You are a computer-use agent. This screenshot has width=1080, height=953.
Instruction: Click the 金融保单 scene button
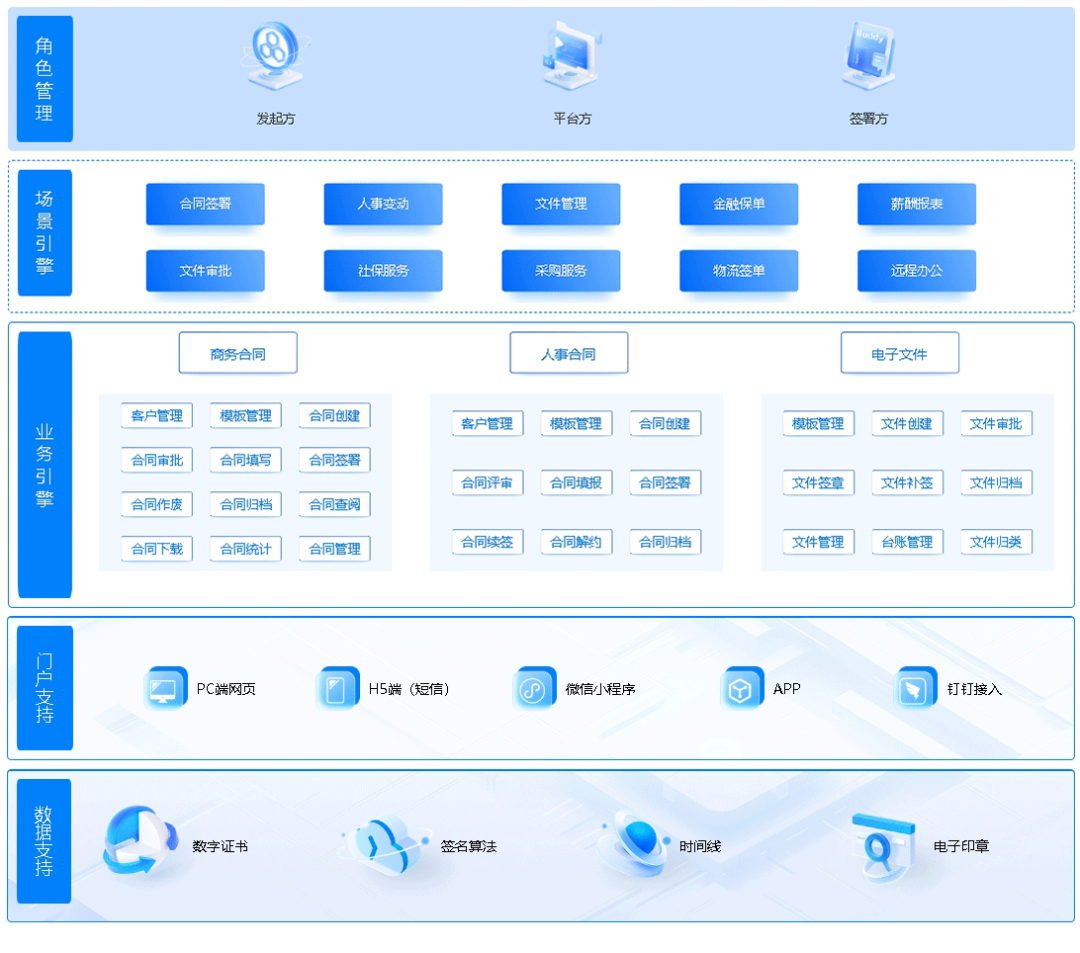(738, 204)
